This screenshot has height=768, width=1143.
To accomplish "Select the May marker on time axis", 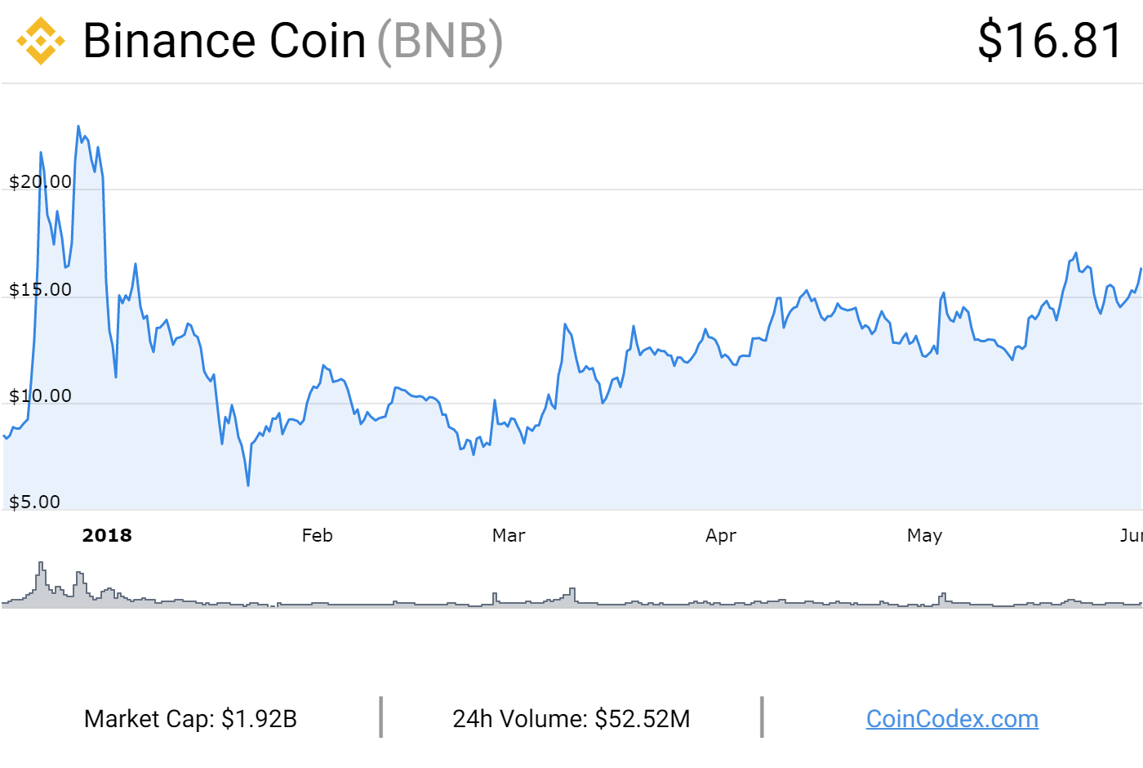I will coord(924,535).
